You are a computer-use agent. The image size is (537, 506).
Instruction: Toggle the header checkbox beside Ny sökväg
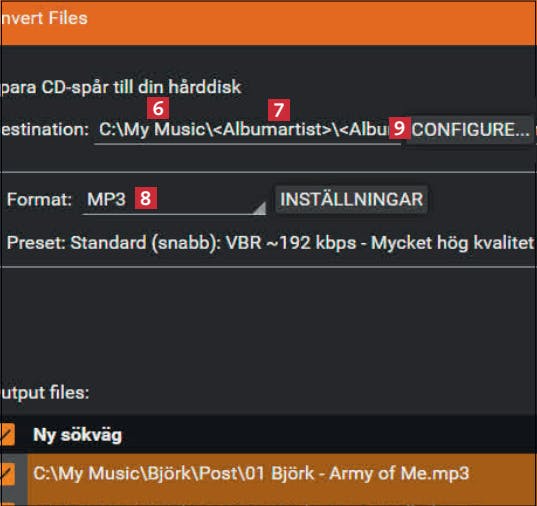coord(7,434)
